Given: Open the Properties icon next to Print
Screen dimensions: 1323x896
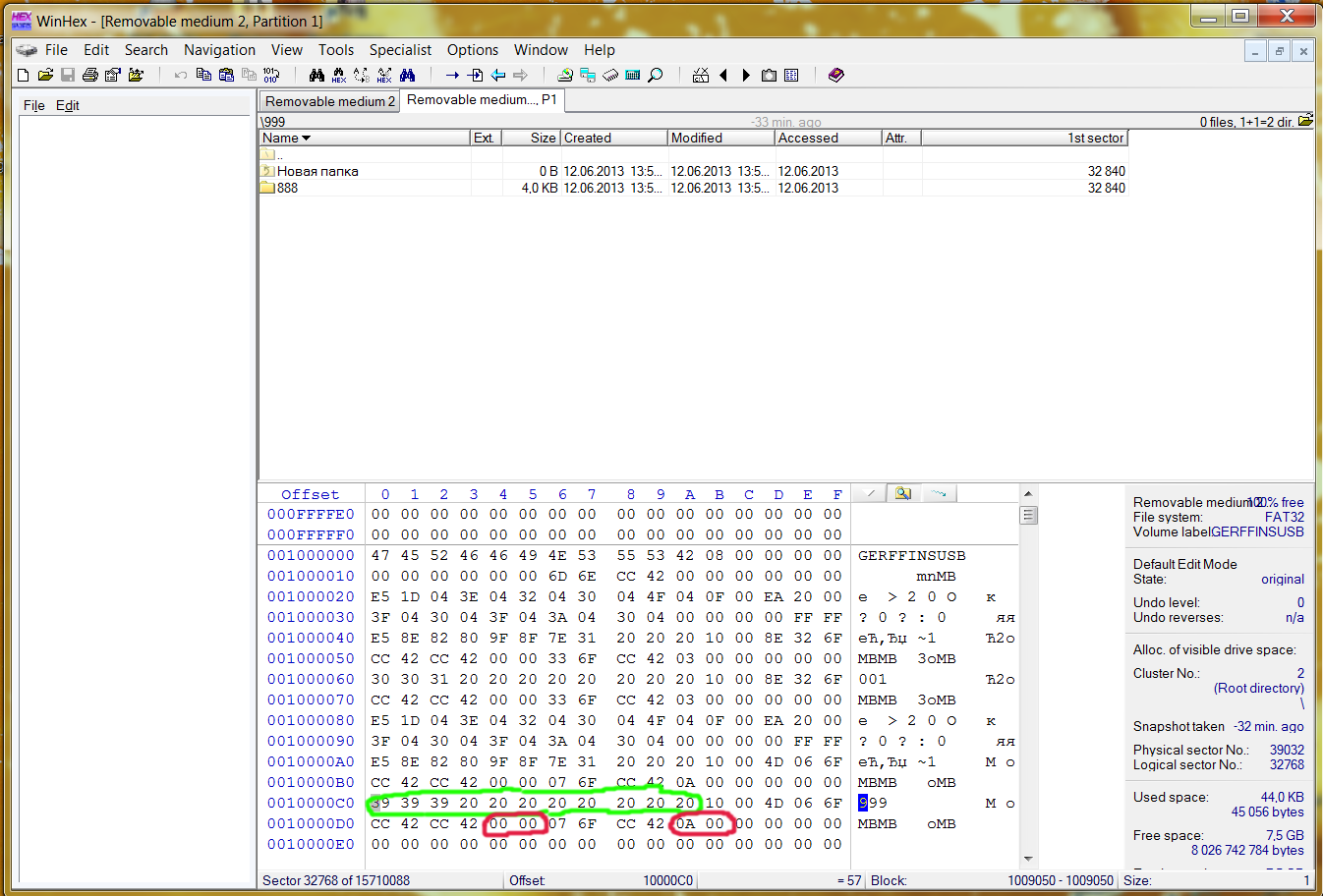Looking at the screenshot, I should 113,75.
